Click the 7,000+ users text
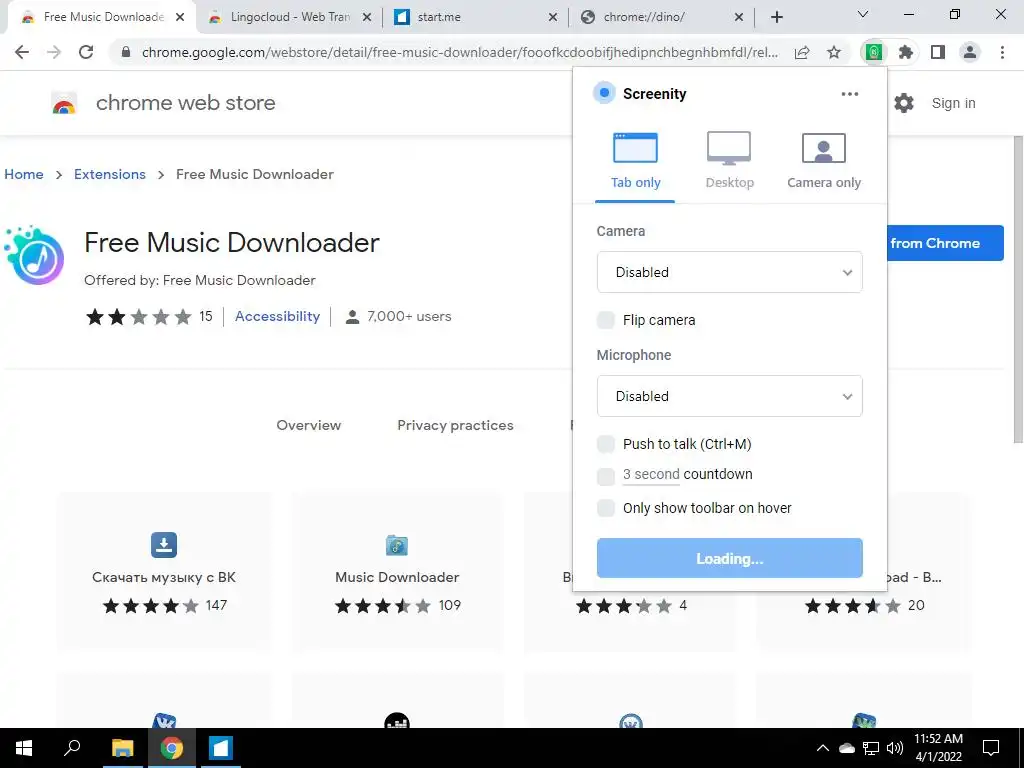 (409, 317)
